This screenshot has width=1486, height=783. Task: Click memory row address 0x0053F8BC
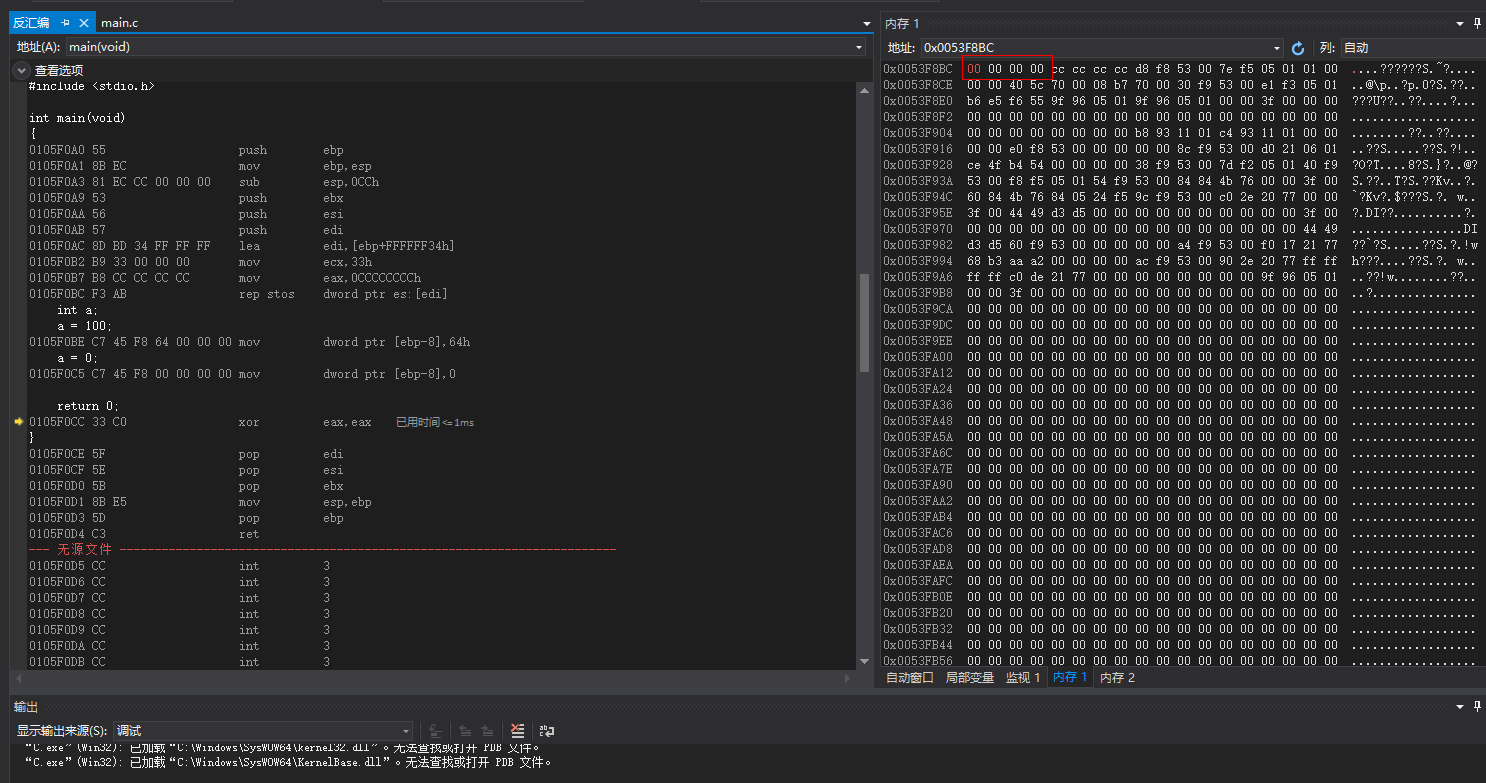(x=918, y=69)
